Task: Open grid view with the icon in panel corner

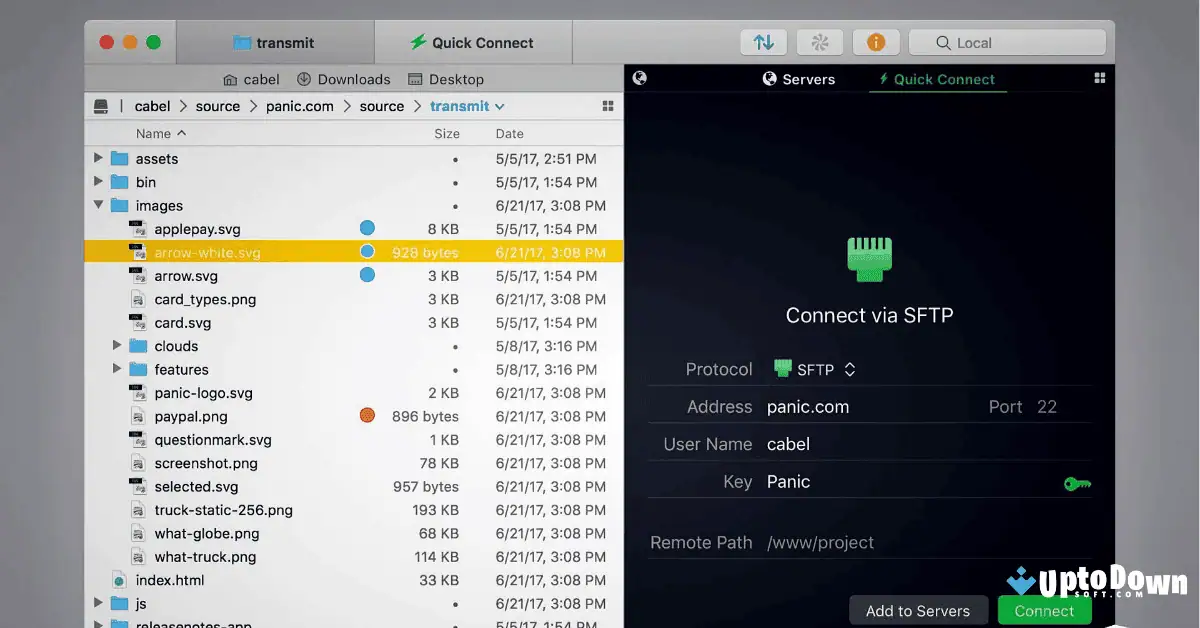Action: pos(1099,77)
